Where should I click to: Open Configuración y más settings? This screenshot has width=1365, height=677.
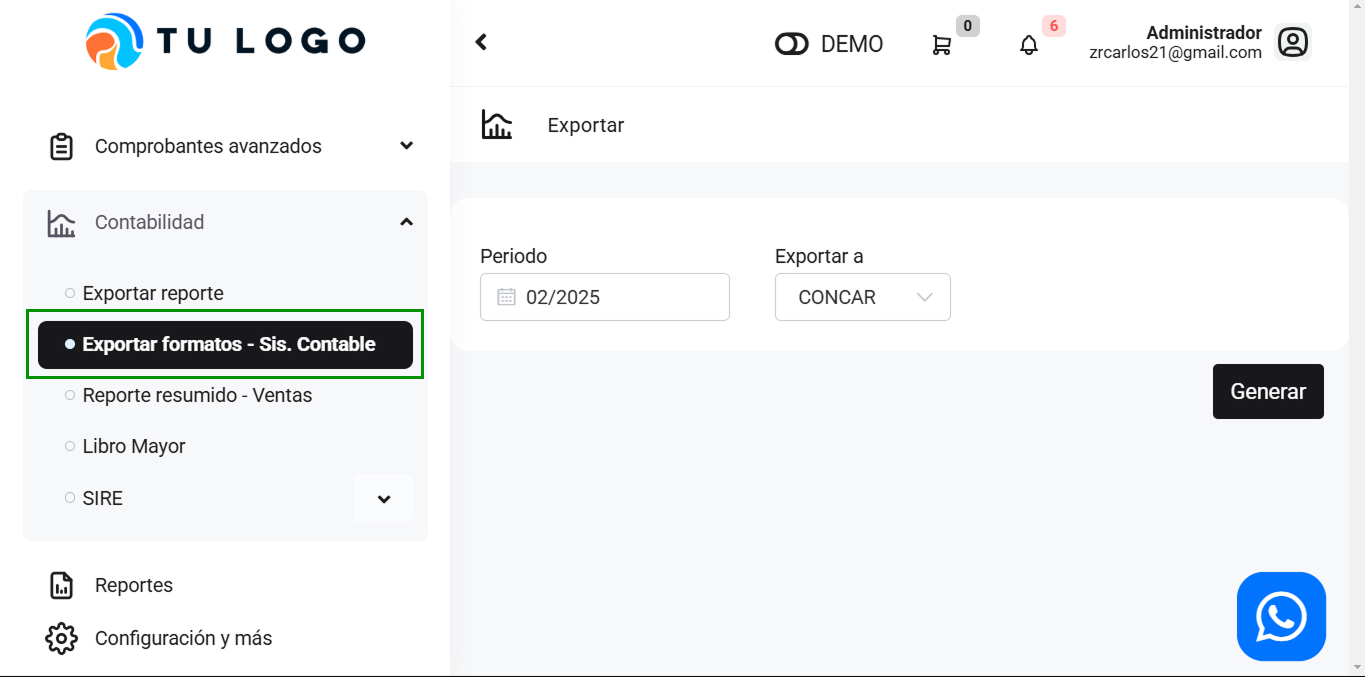pyautogui.click(x=183, y=638)
